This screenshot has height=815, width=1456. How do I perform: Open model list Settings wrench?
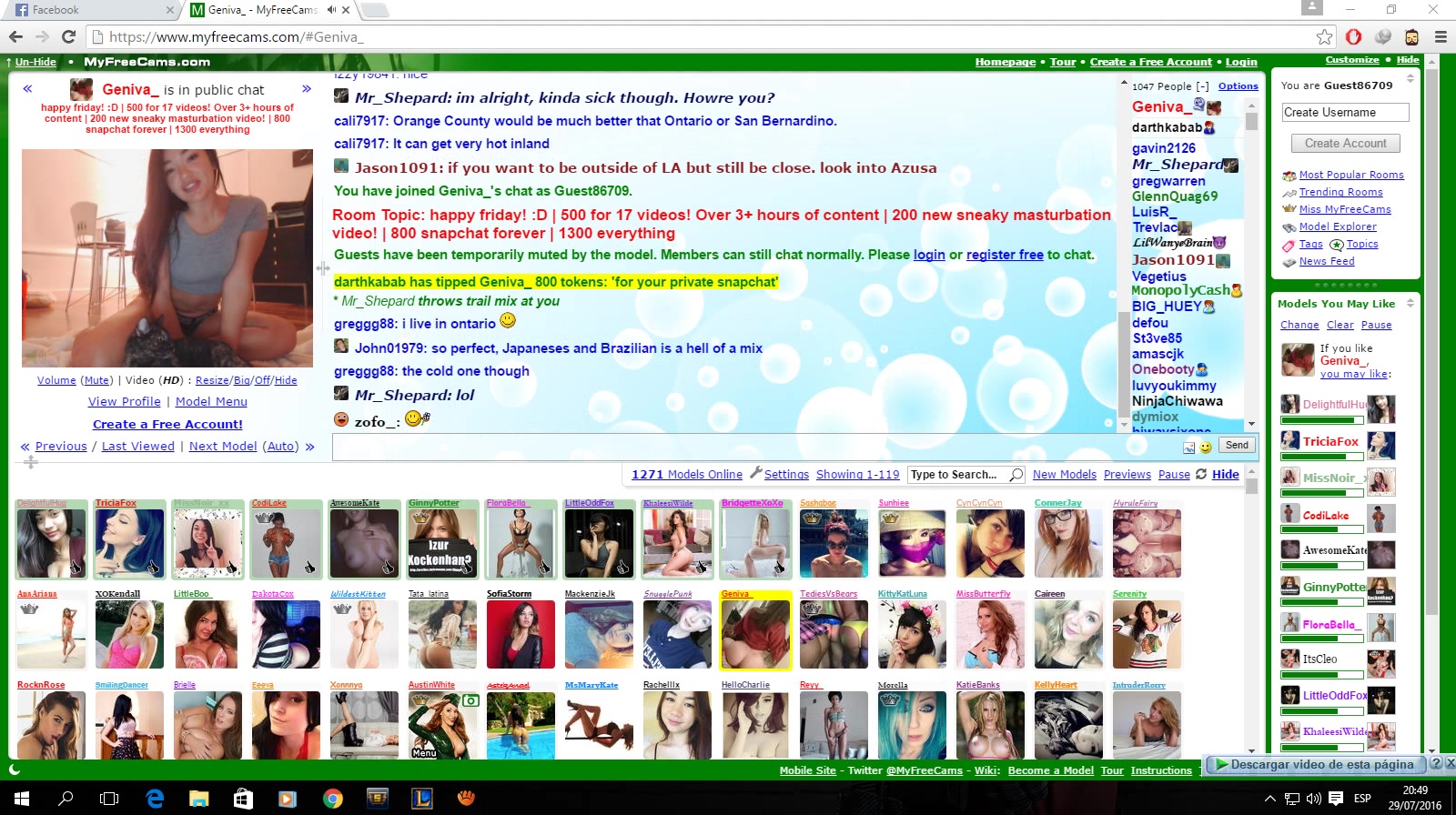pos(779,474)
